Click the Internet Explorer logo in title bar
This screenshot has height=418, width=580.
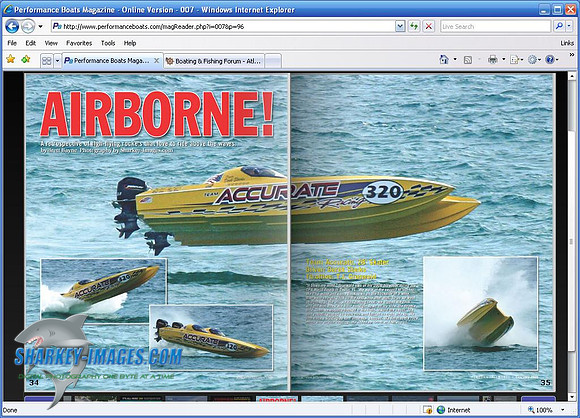pos(7,9)
